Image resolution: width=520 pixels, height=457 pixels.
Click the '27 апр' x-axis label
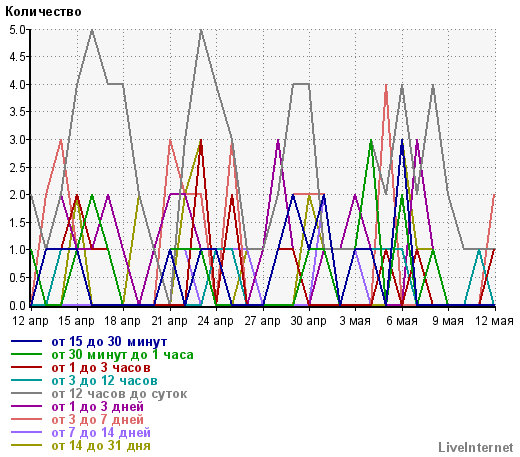pos(262,321)
